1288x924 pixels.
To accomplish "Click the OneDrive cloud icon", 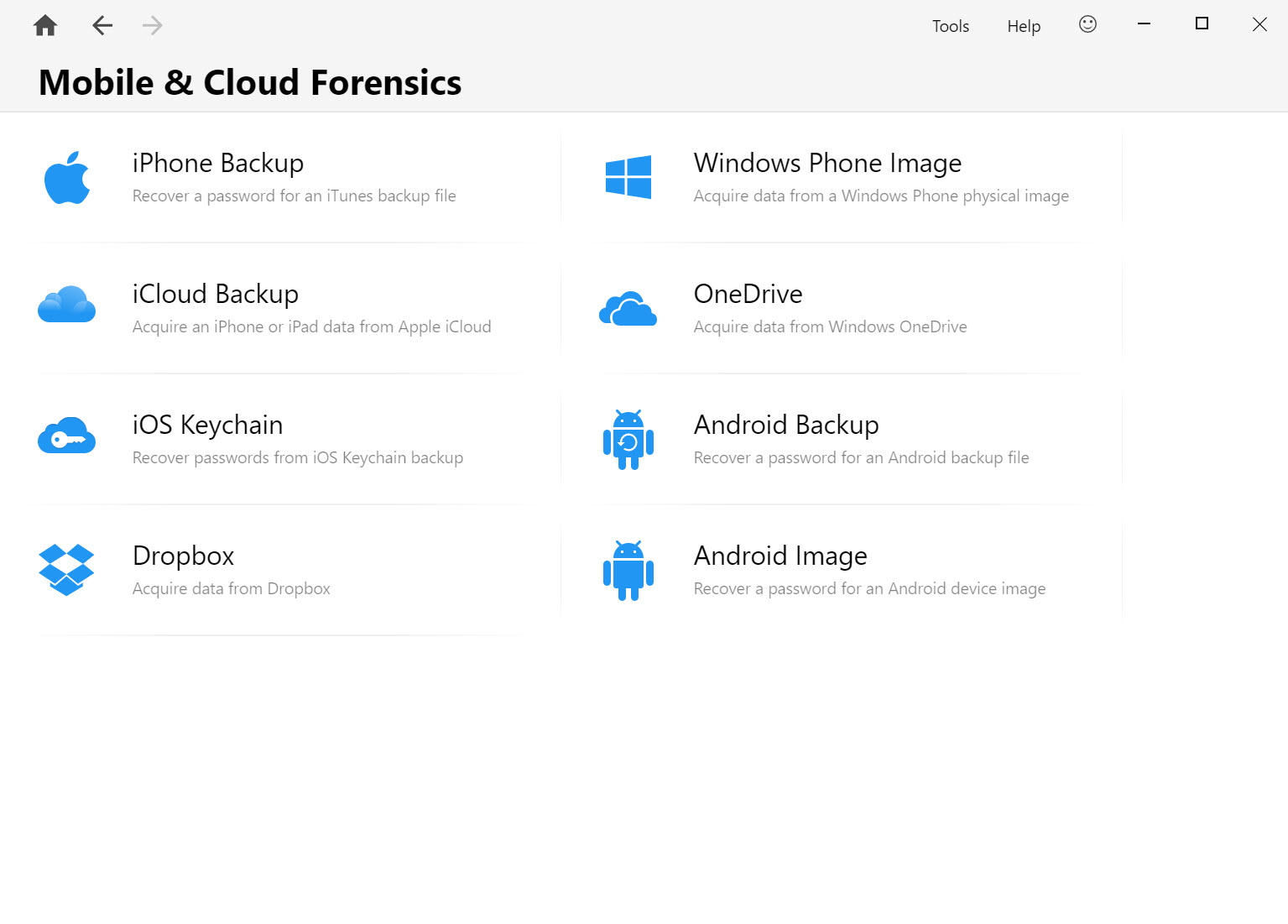I will [628, 309].
